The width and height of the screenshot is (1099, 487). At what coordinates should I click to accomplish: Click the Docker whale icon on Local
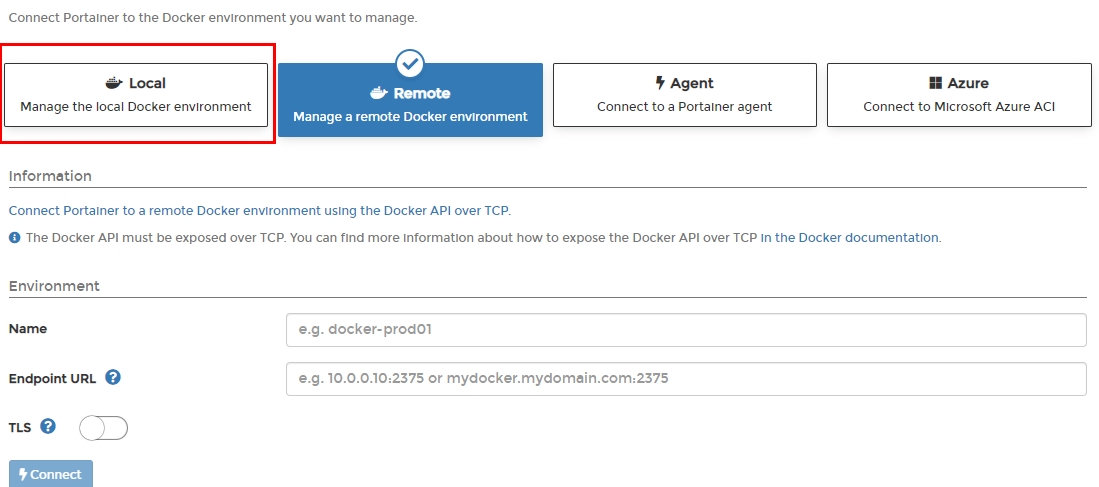114,83
